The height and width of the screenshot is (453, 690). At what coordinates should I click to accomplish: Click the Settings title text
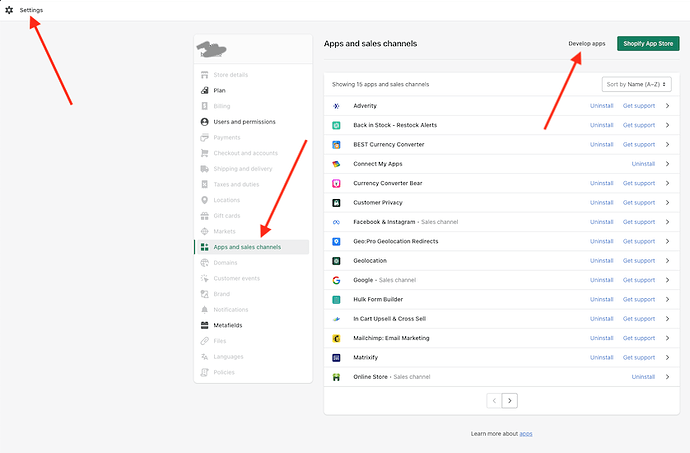point(31,10)
